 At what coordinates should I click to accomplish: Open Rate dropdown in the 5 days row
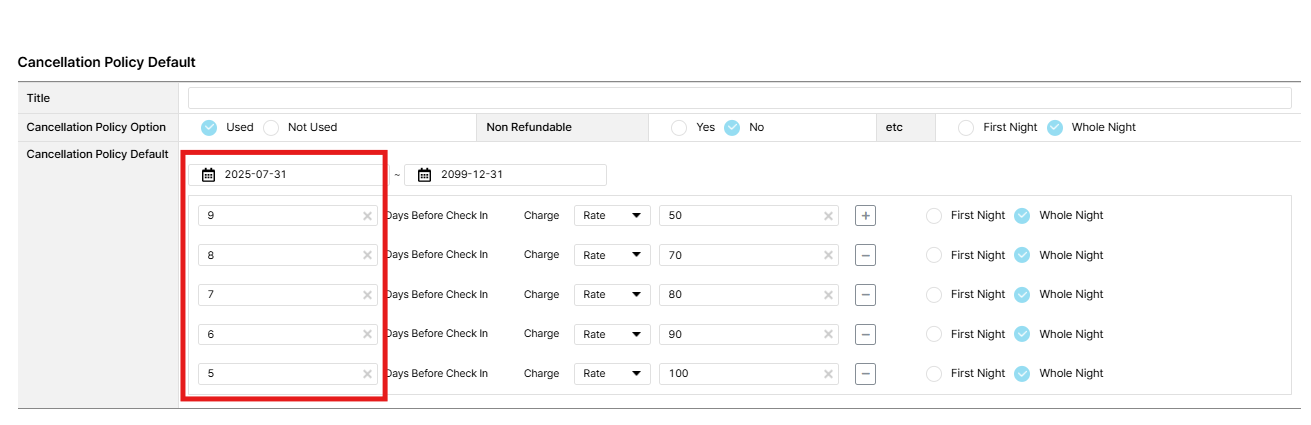point(611,374)
